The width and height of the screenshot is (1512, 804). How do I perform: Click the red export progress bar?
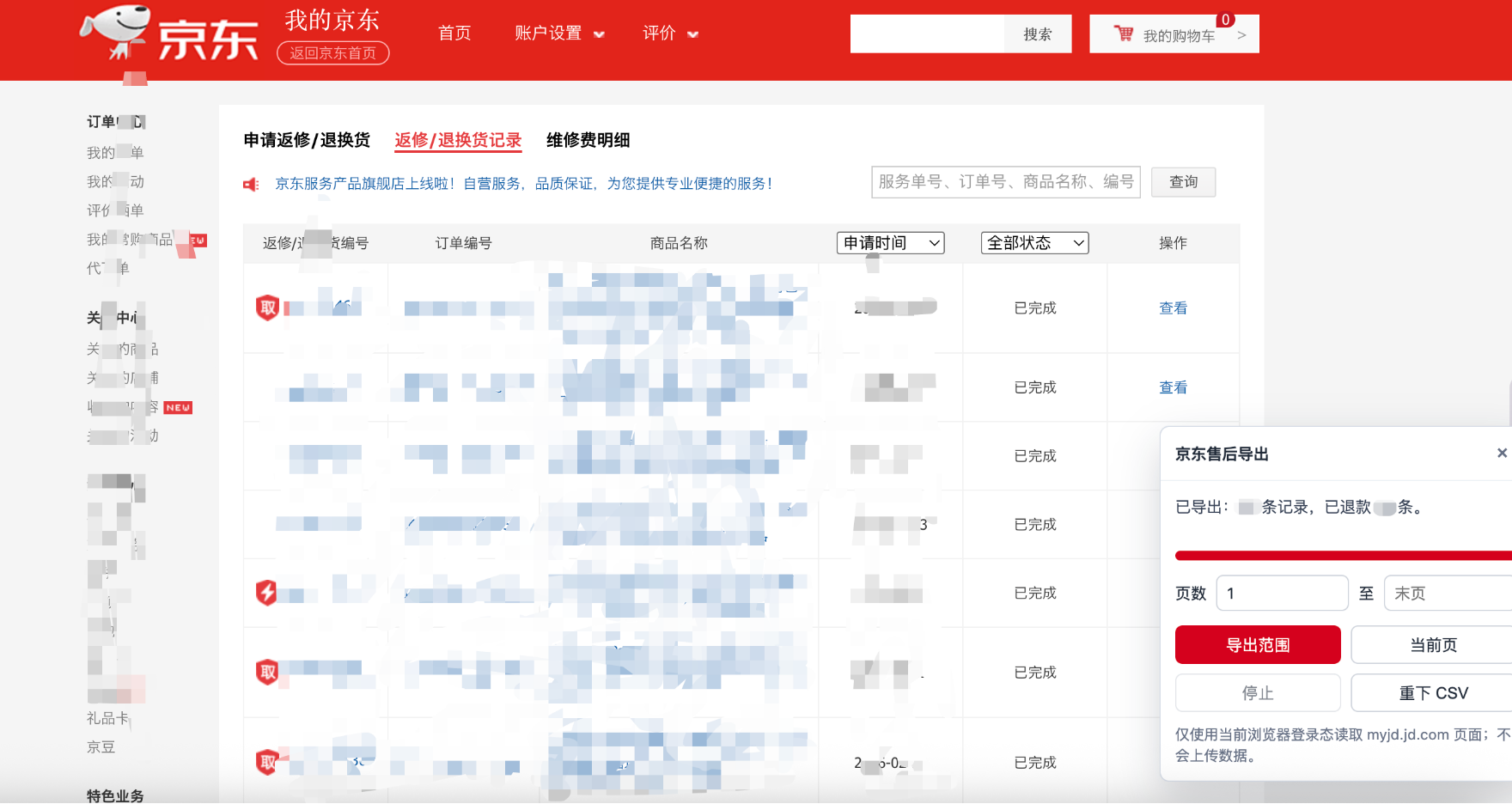click(1344, 556)
